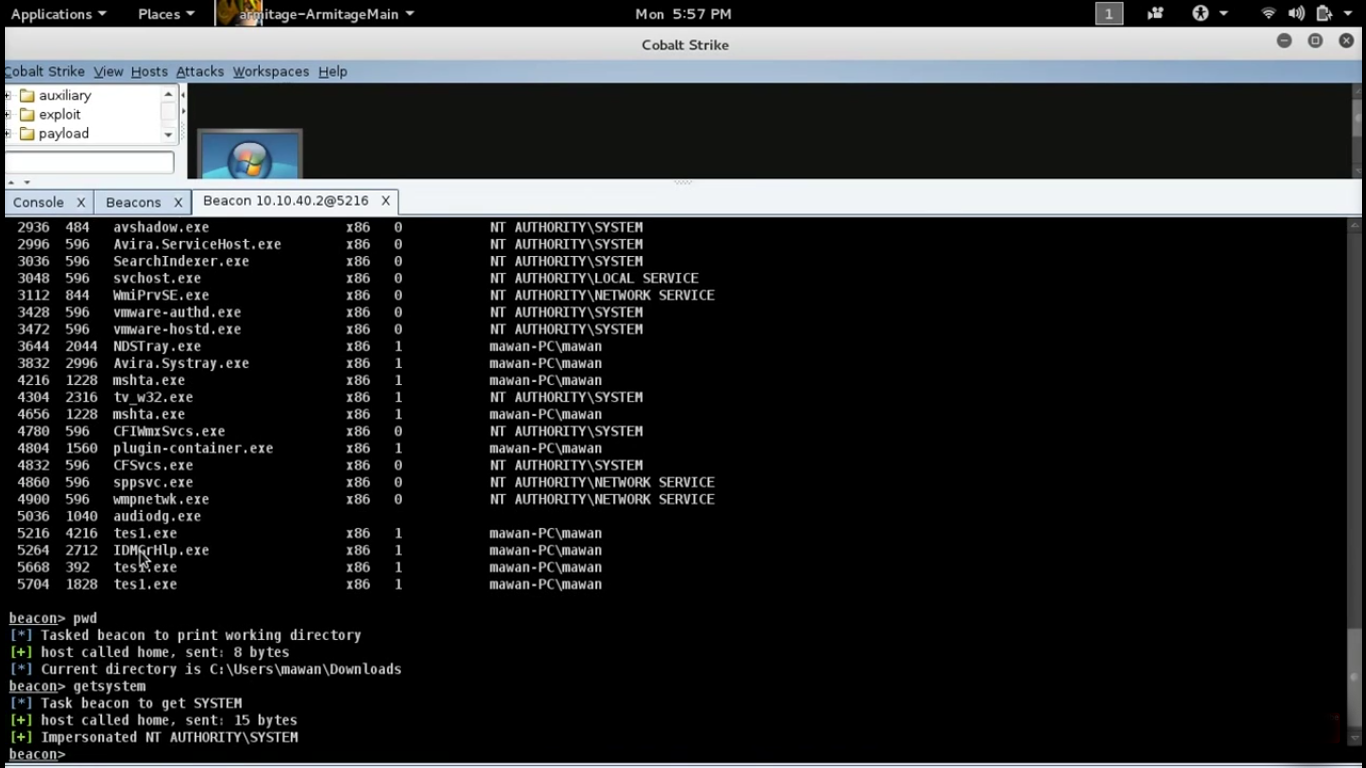The width and height of the screenshot is (1366, 768).
Task: Open the Hosts menu
Action: click(x=149, y=72)
